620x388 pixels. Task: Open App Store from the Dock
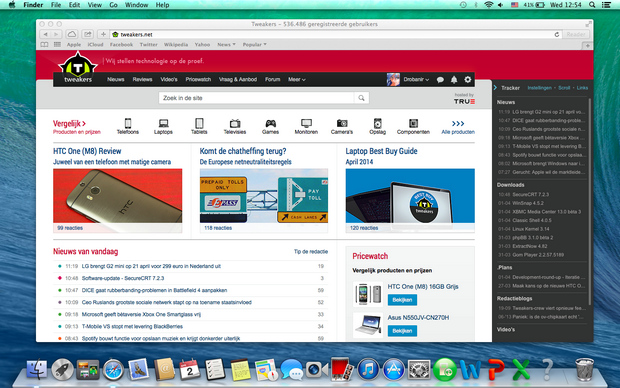point(393,369)
